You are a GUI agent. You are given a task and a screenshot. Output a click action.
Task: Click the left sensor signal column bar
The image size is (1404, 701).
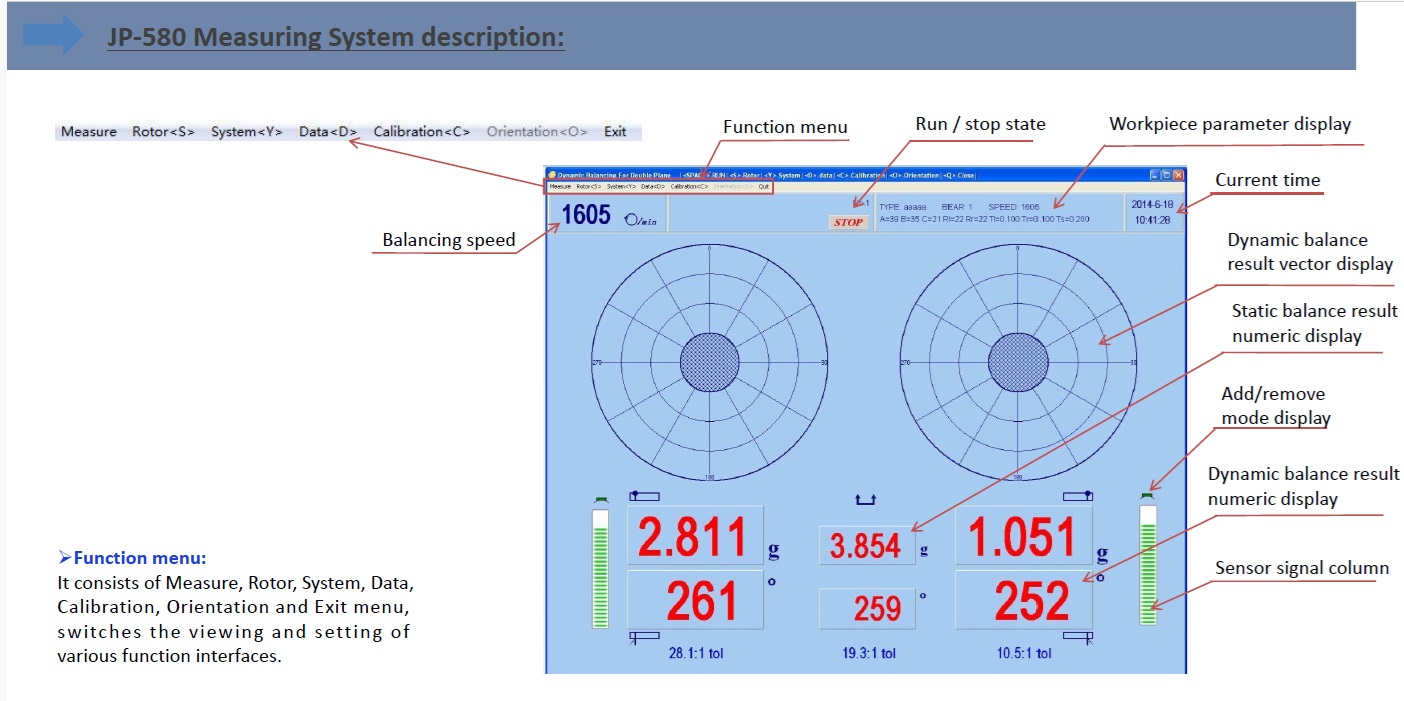pos(600,568)
